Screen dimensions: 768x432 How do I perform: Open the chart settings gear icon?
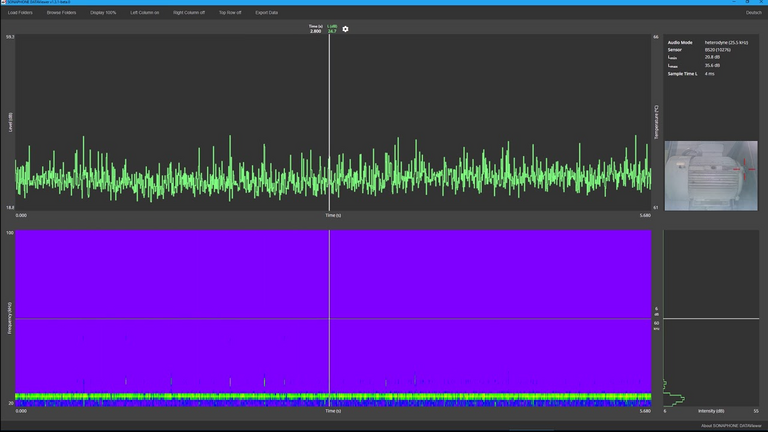346,29
